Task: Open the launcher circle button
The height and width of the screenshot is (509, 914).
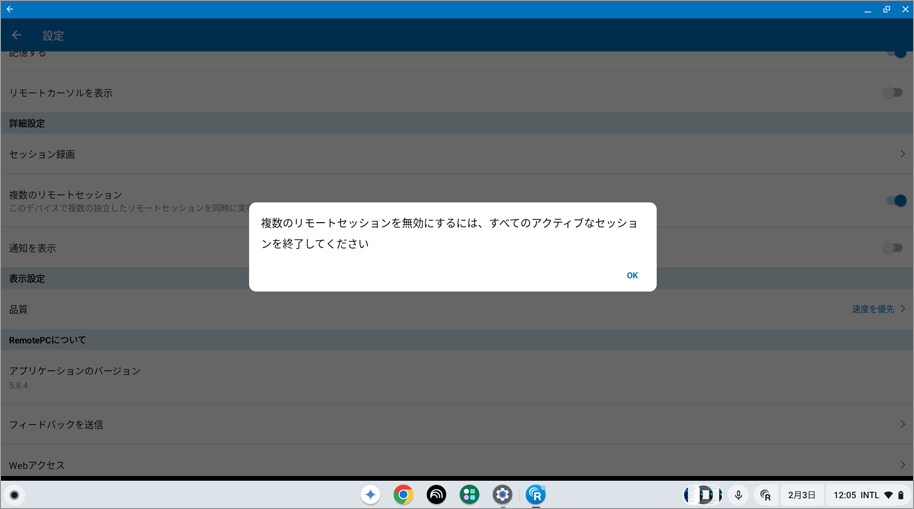Action: pos(15,495)
